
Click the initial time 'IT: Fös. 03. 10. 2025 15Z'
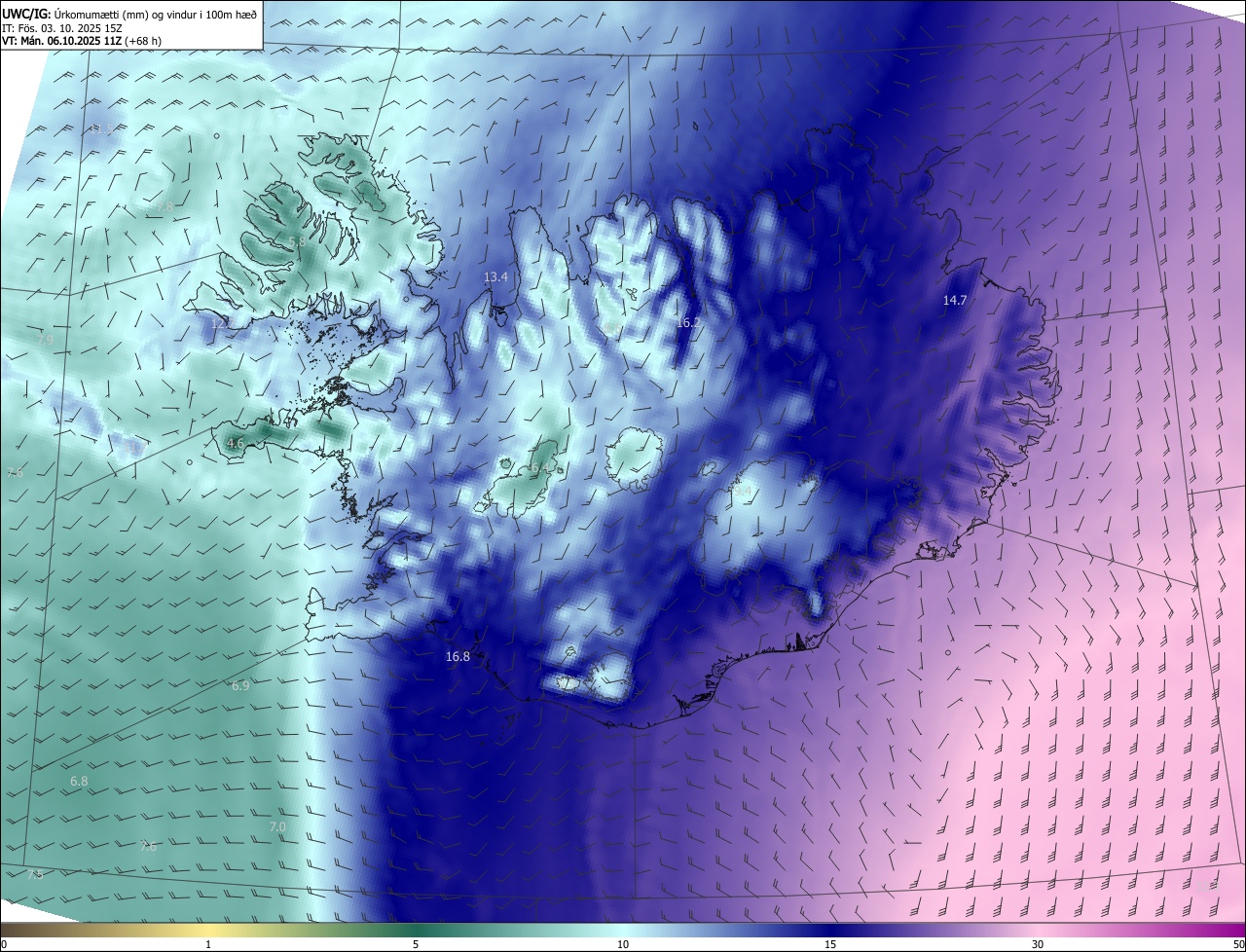[x=62, y=27]
